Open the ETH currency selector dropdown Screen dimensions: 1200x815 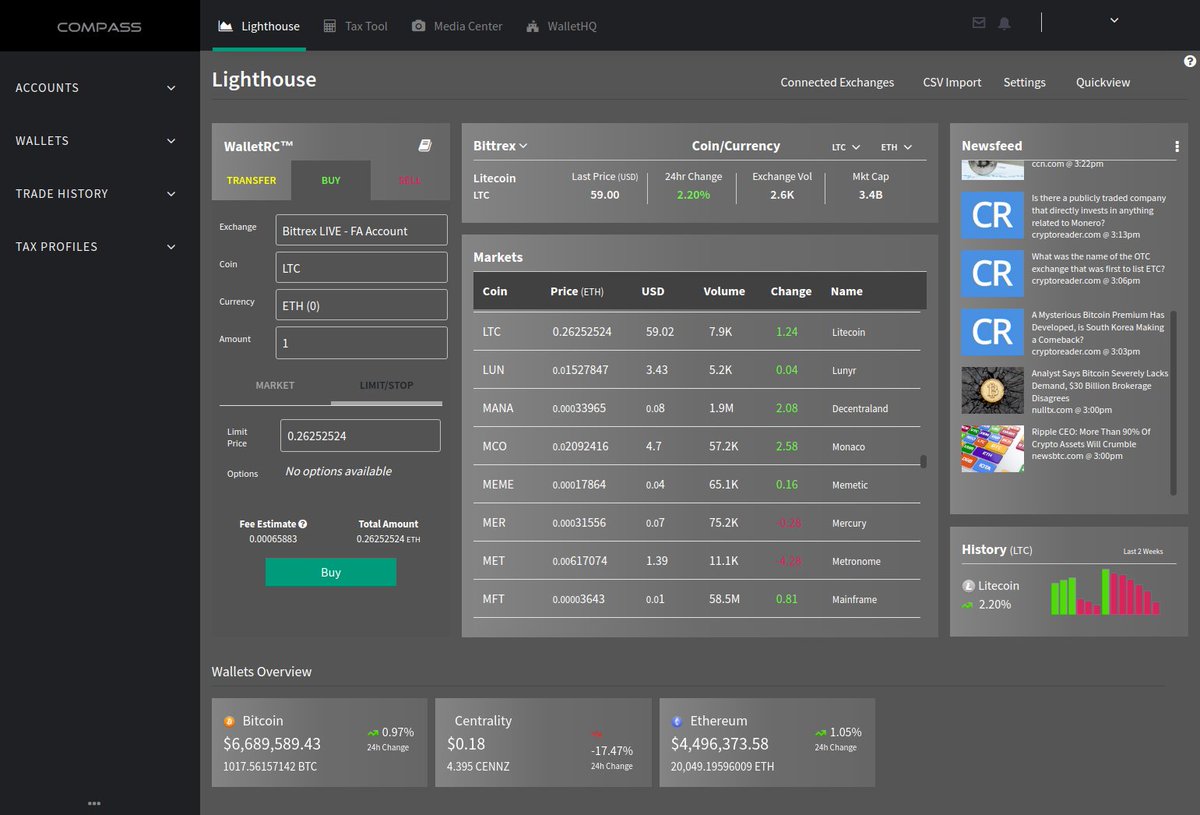point(896,147)
